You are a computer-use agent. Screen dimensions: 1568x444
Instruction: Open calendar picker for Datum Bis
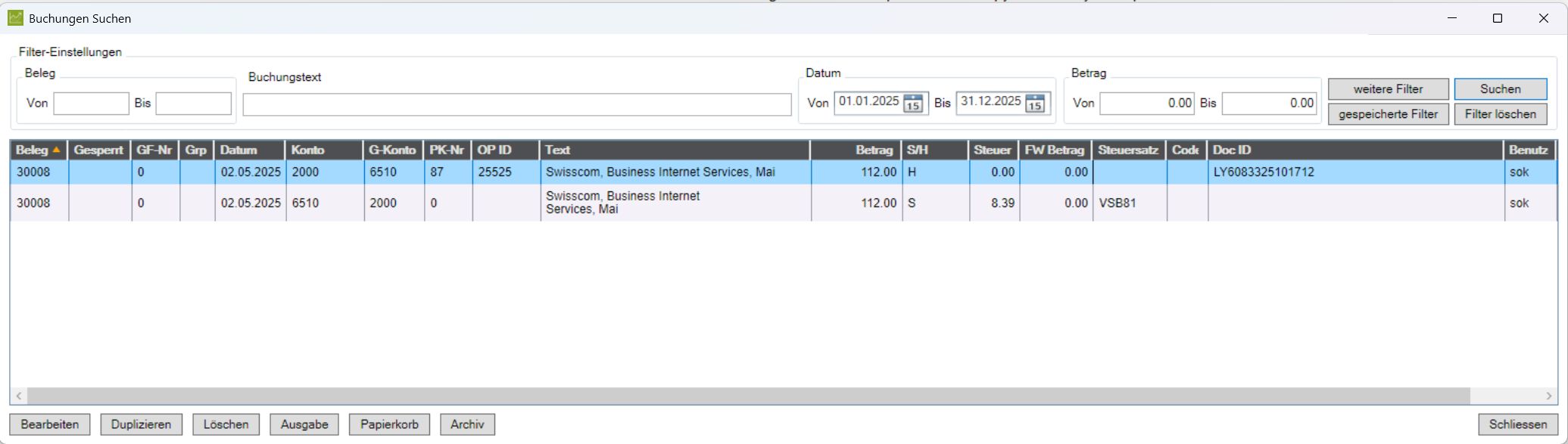coord(1035,104)
